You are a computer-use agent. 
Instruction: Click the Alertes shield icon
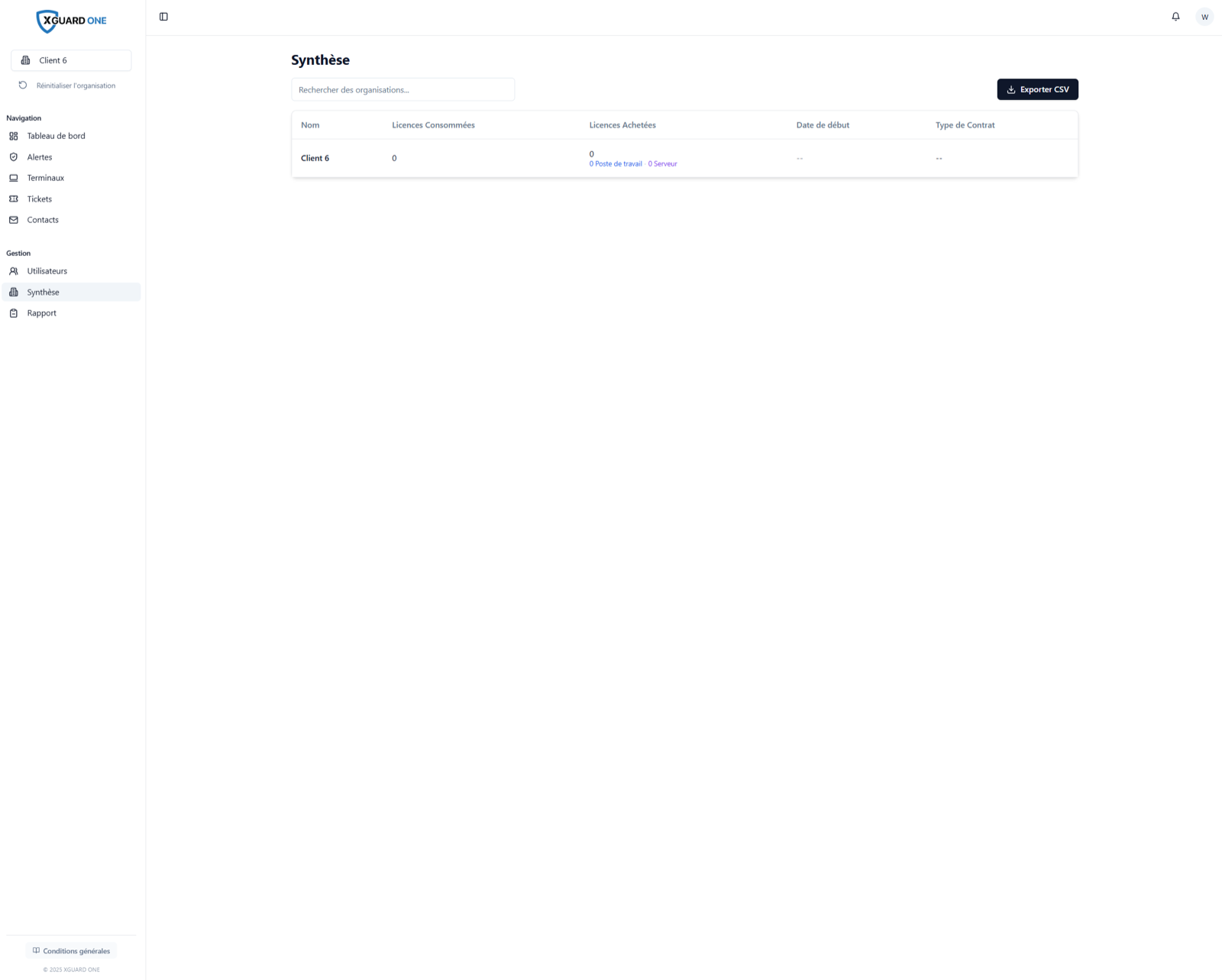[x=14, y=157]
